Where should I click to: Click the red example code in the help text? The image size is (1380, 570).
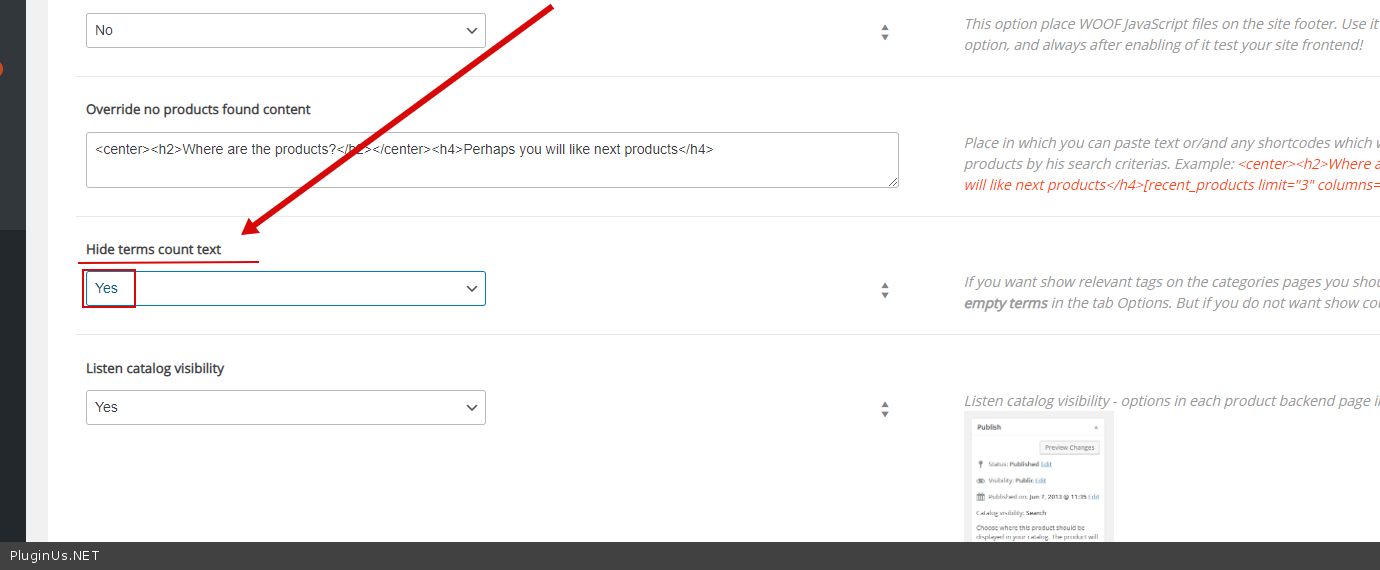click(x=1172, y=175)
